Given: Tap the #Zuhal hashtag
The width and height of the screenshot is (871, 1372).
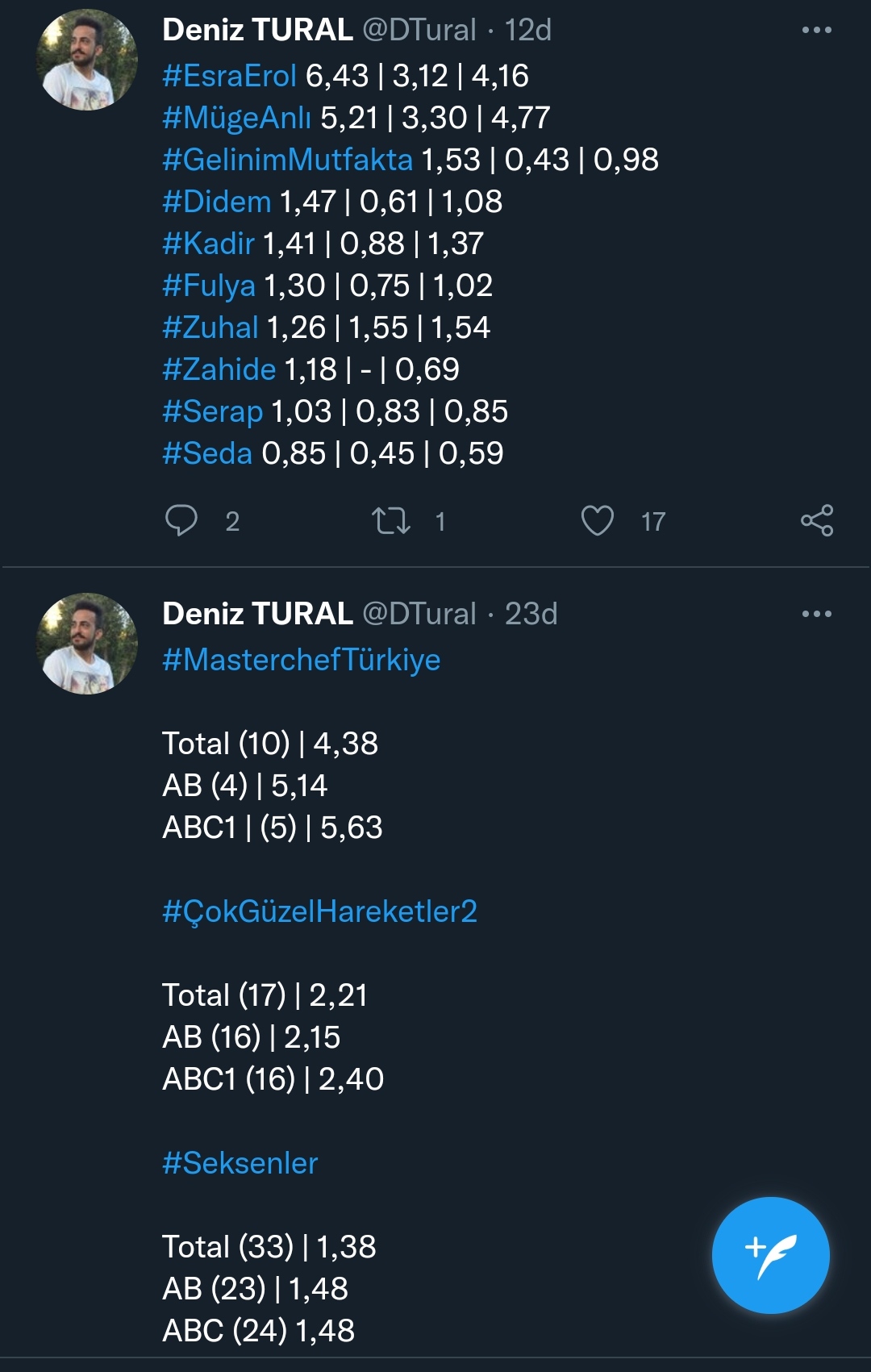Looking at the screenshot, I should (x=210, y=327).
